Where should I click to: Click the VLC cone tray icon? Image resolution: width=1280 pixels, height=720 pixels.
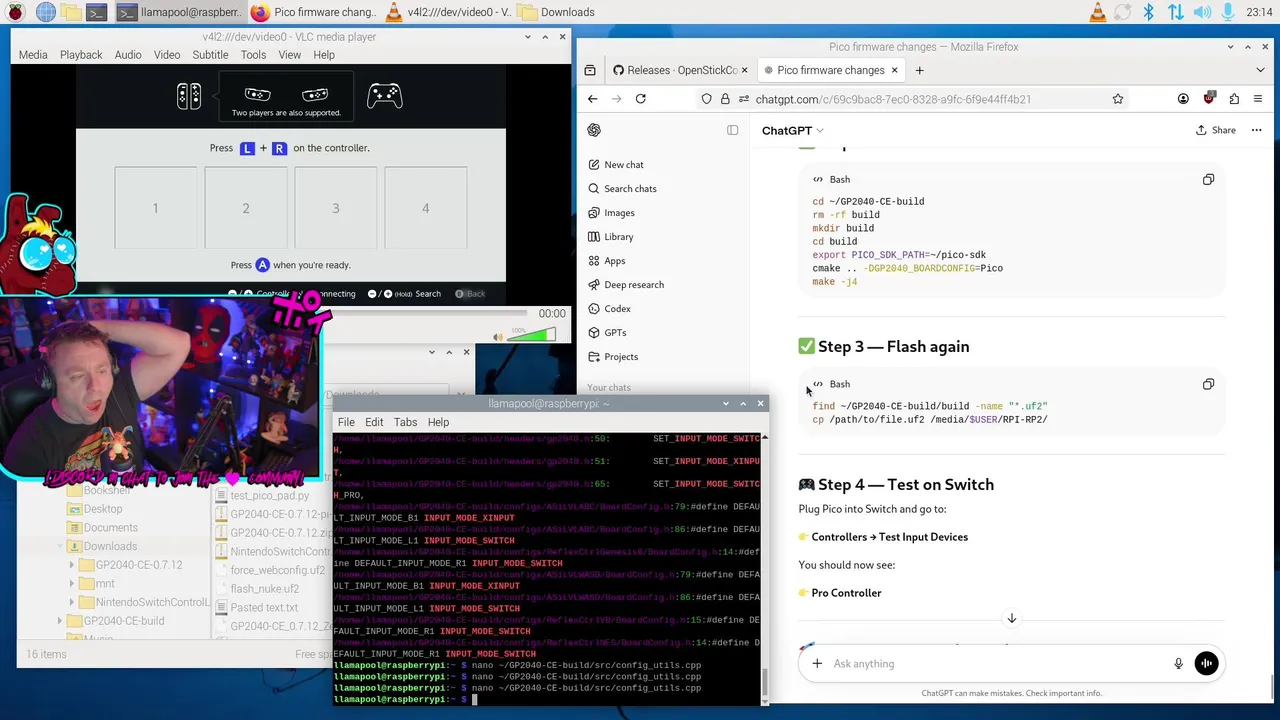(1097, 12)
